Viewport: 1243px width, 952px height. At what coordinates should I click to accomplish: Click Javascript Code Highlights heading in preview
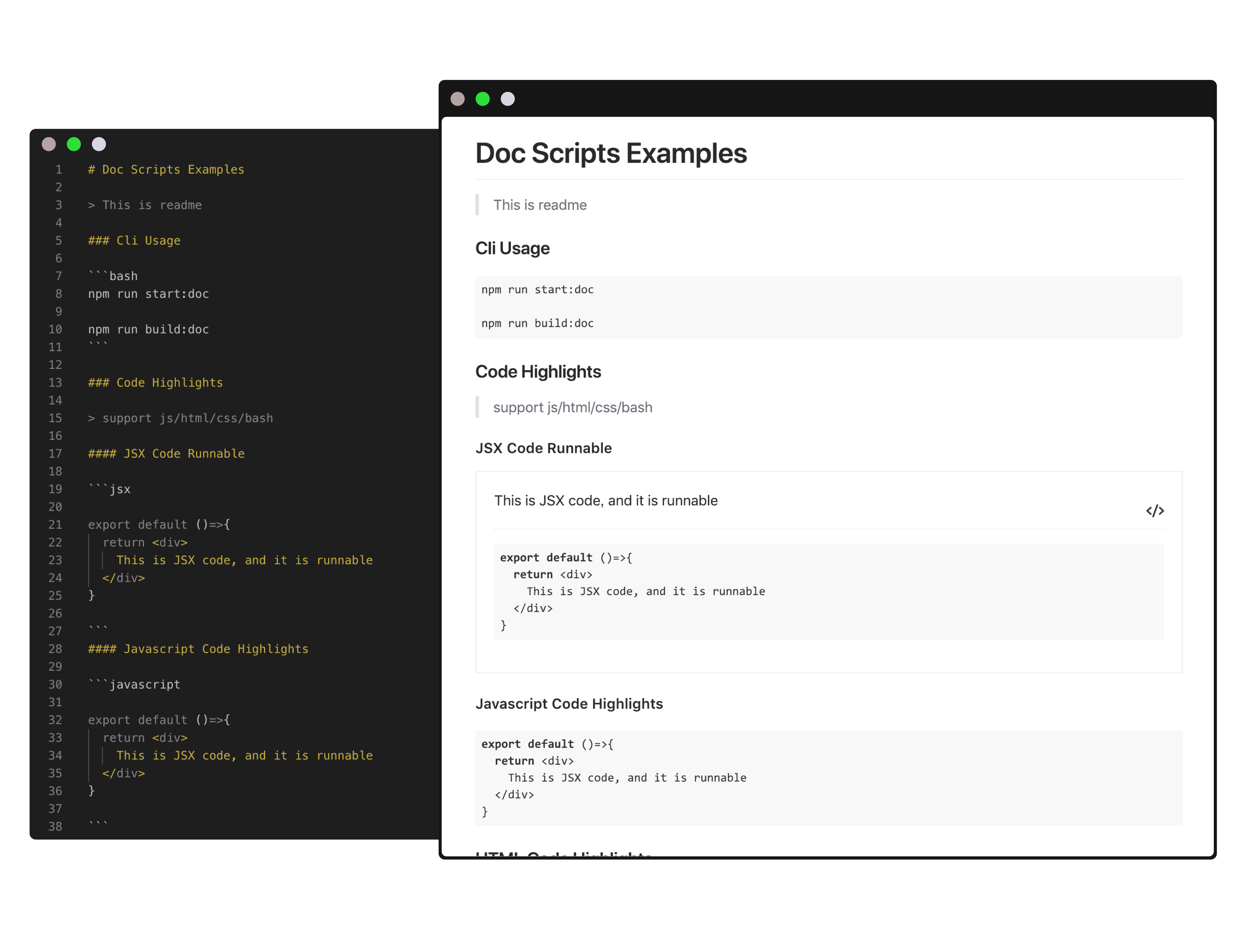pos(569,704)
